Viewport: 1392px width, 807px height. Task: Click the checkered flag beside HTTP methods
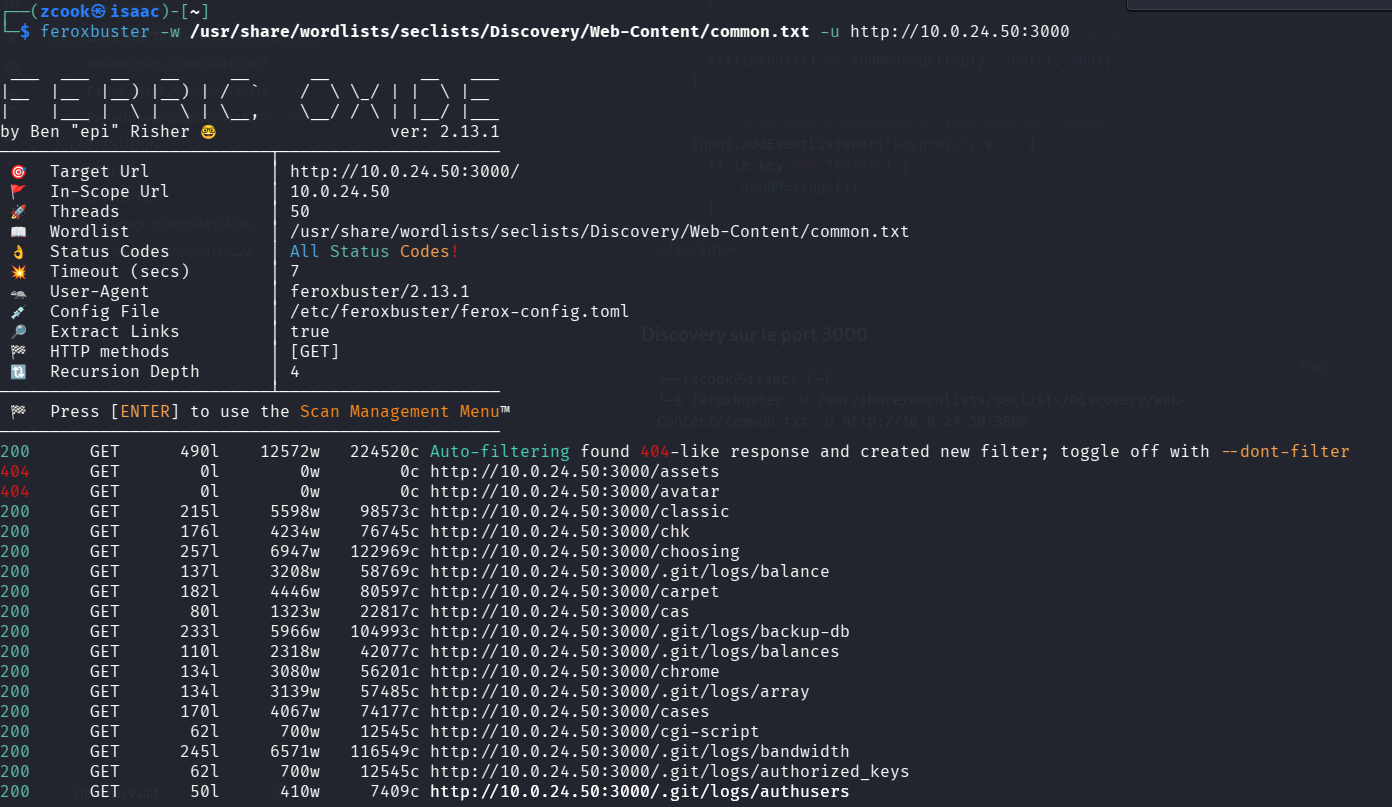(18, 352)
